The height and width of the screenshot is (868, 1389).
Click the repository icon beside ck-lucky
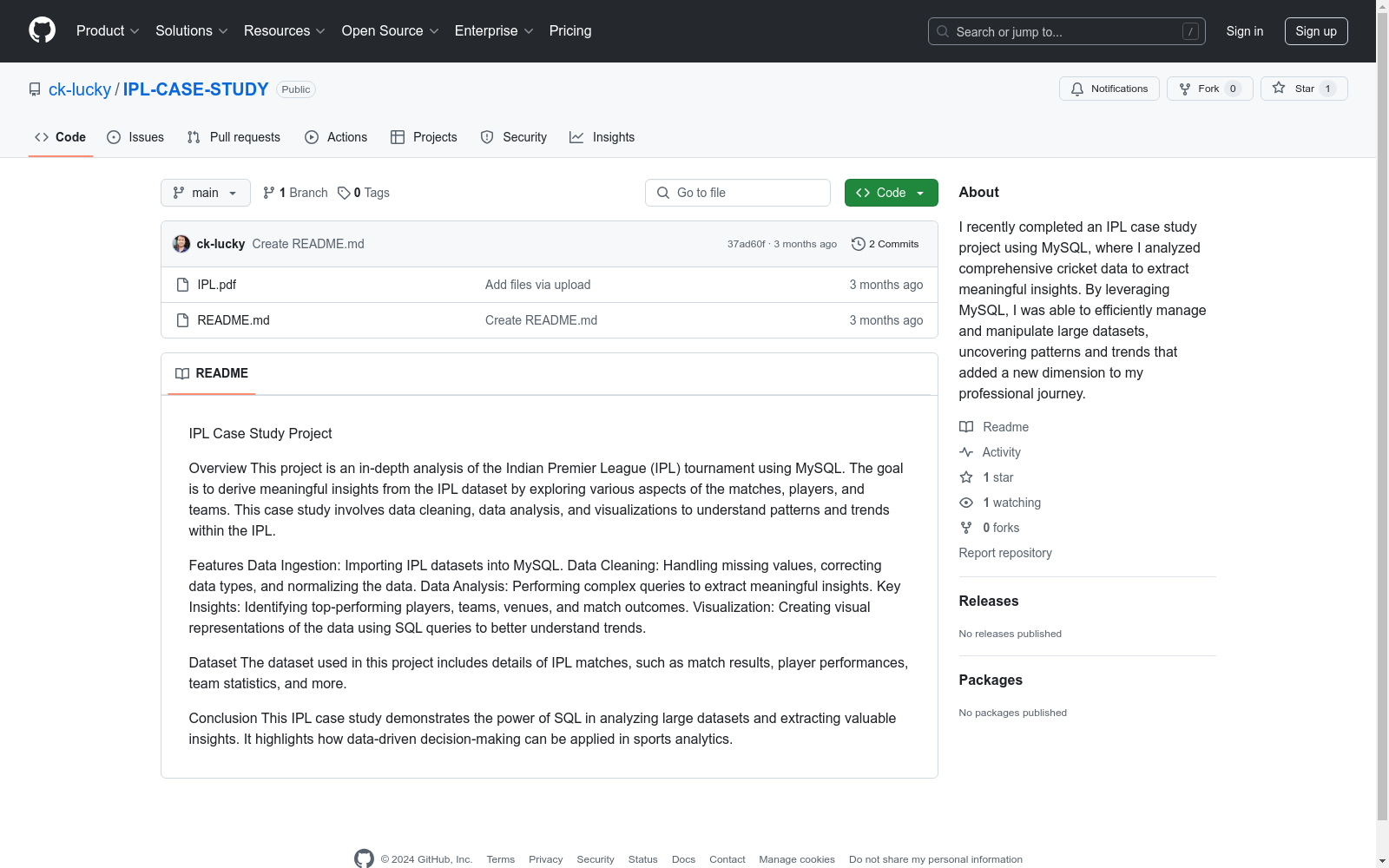point(35,89)
